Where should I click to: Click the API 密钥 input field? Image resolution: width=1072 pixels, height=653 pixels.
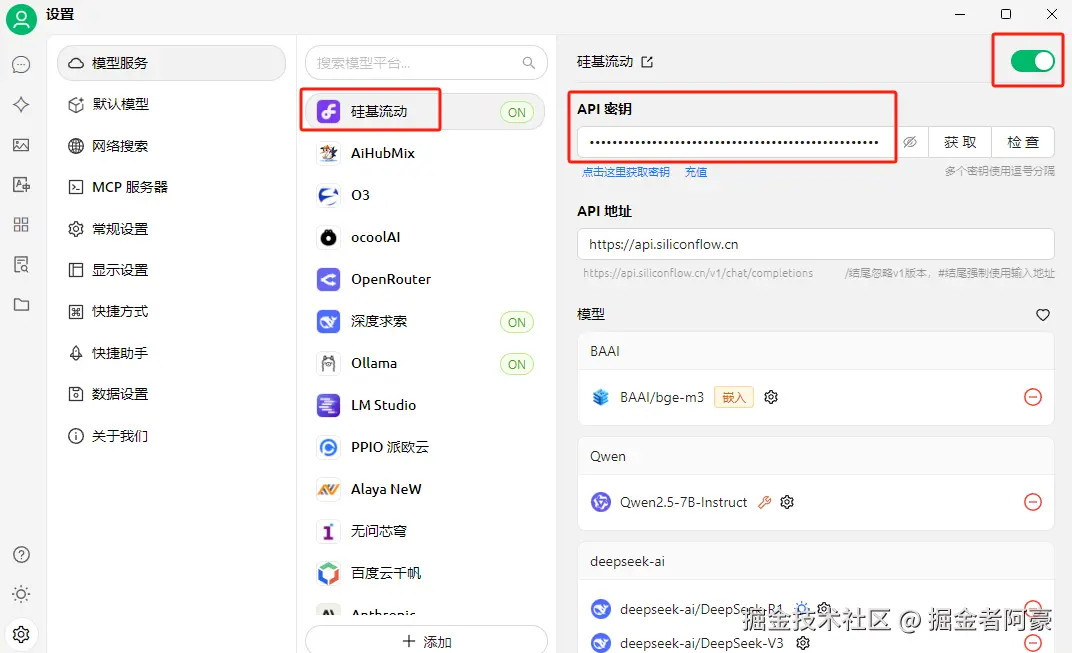pyautogui.click(x=737, y=142)
